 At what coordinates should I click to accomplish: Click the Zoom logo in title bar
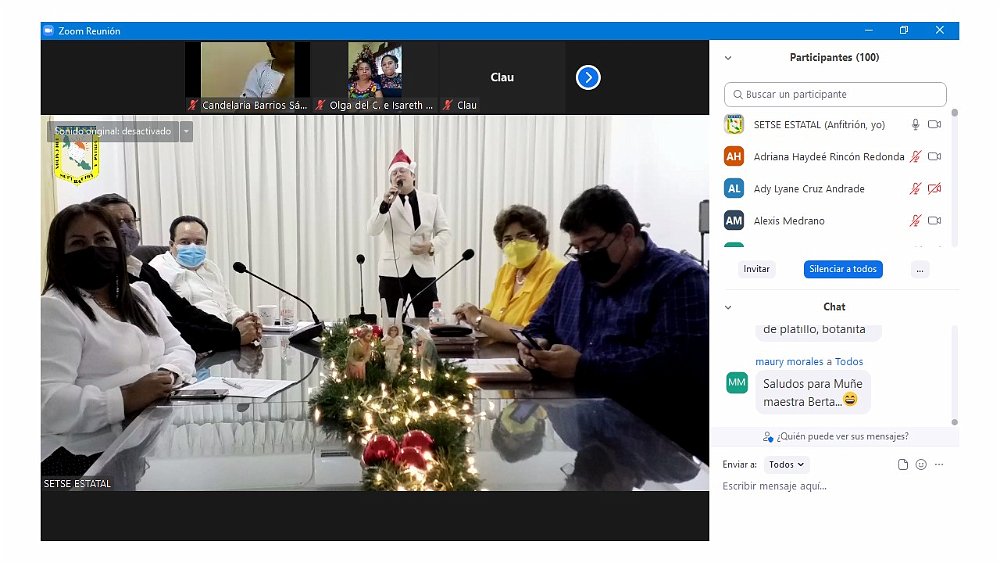pyautogui.click(x=48, y=31)
